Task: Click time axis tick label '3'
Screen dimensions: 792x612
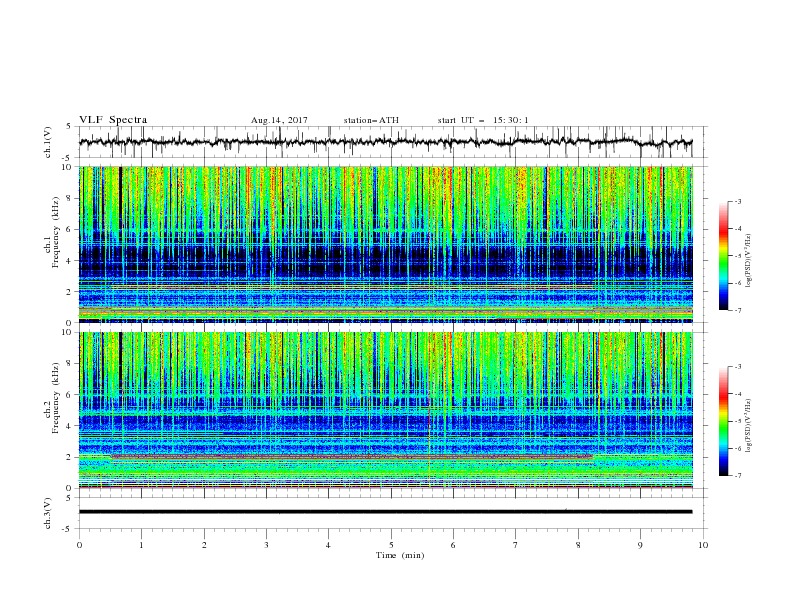Action: [x=266, y=545]
